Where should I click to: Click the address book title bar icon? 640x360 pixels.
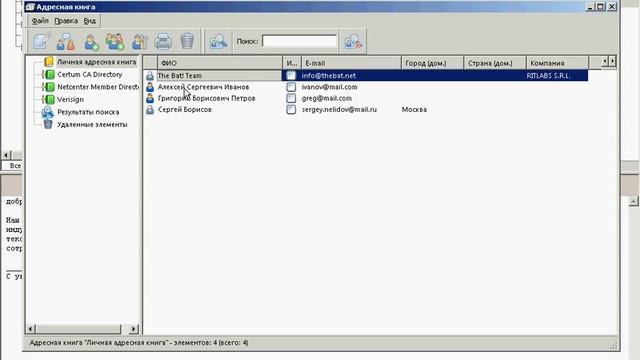(x=30, y=7)
